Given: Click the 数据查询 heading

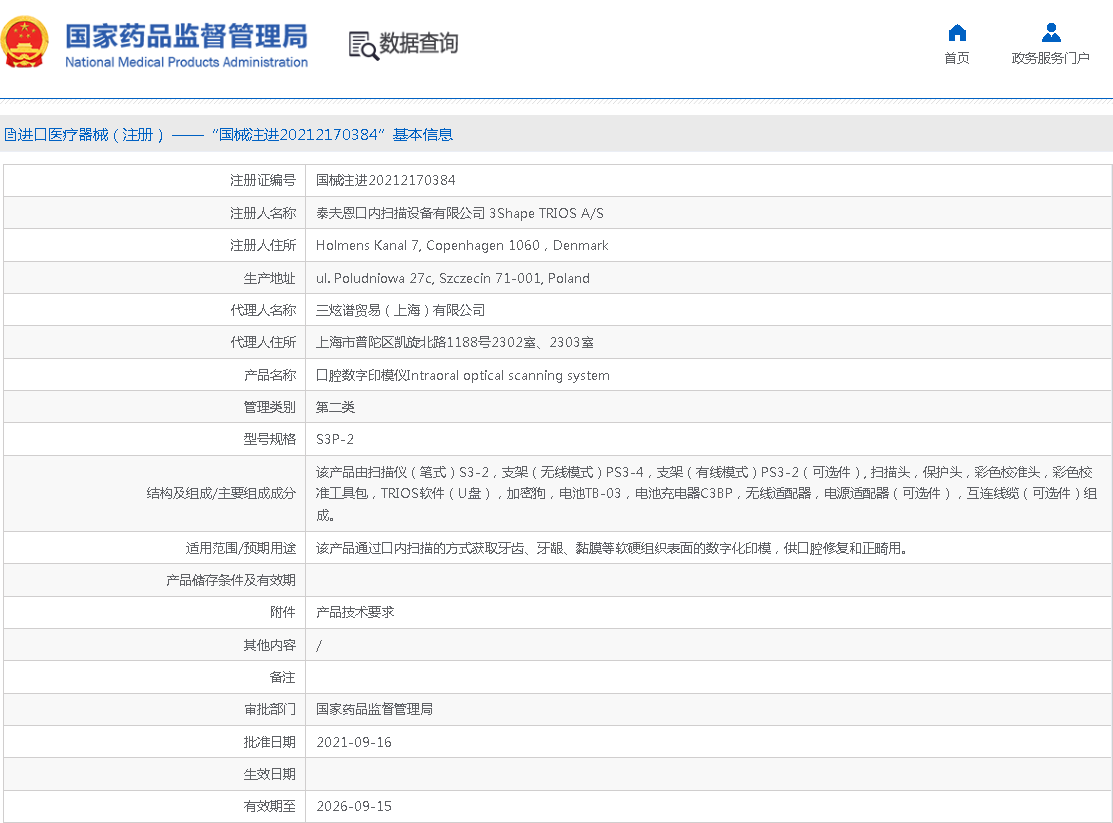Looking at the screenshot, I should pos(419,43).
